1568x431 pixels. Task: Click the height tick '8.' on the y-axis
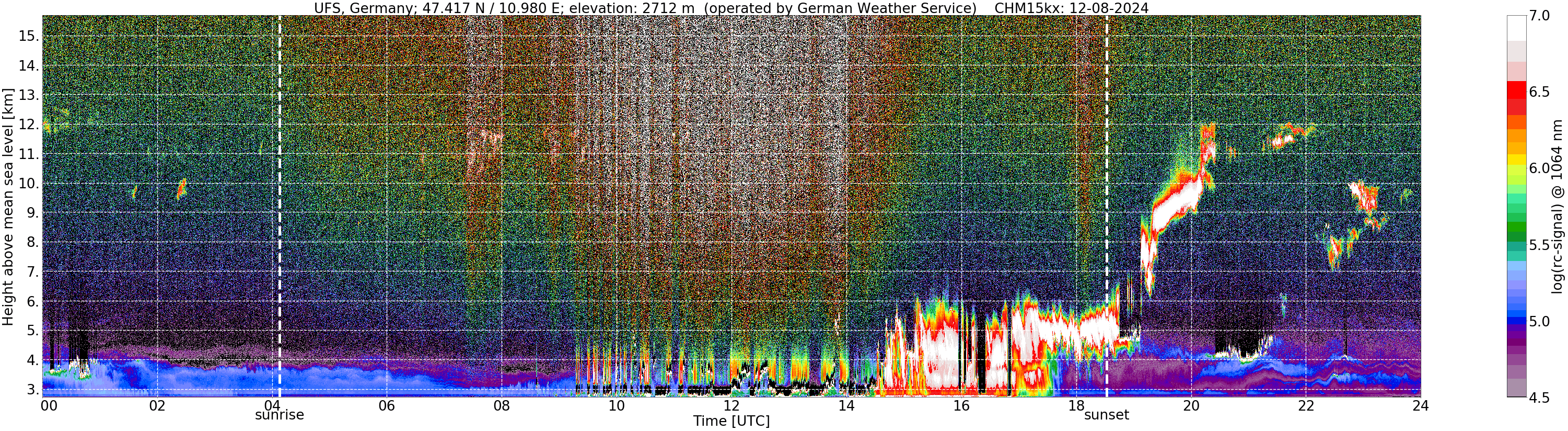click(x=33, y=243)
